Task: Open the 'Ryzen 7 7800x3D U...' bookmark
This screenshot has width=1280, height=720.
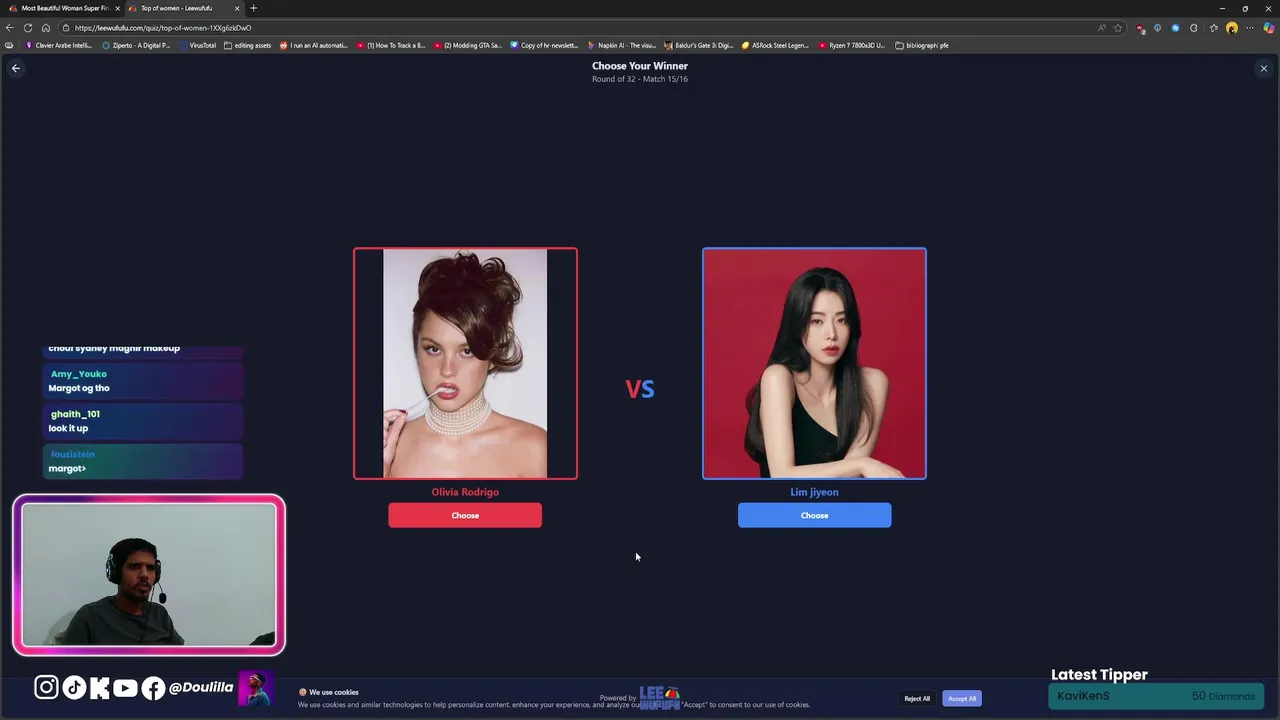Action: click(852, 45)
